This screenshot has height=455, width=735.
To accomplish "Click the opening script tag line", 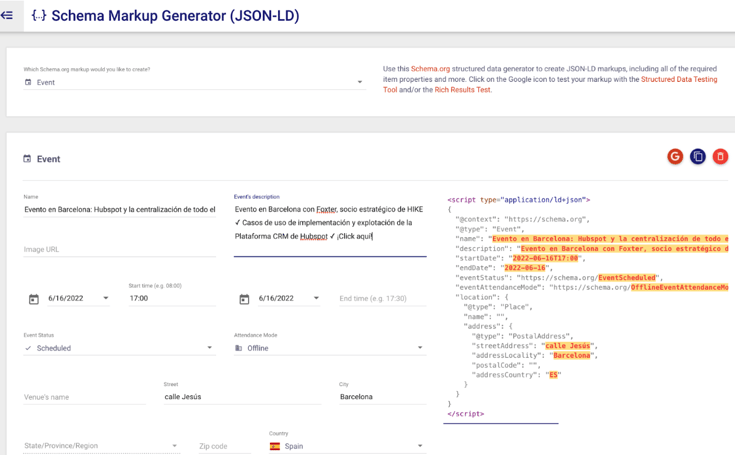I will [518, 200].
